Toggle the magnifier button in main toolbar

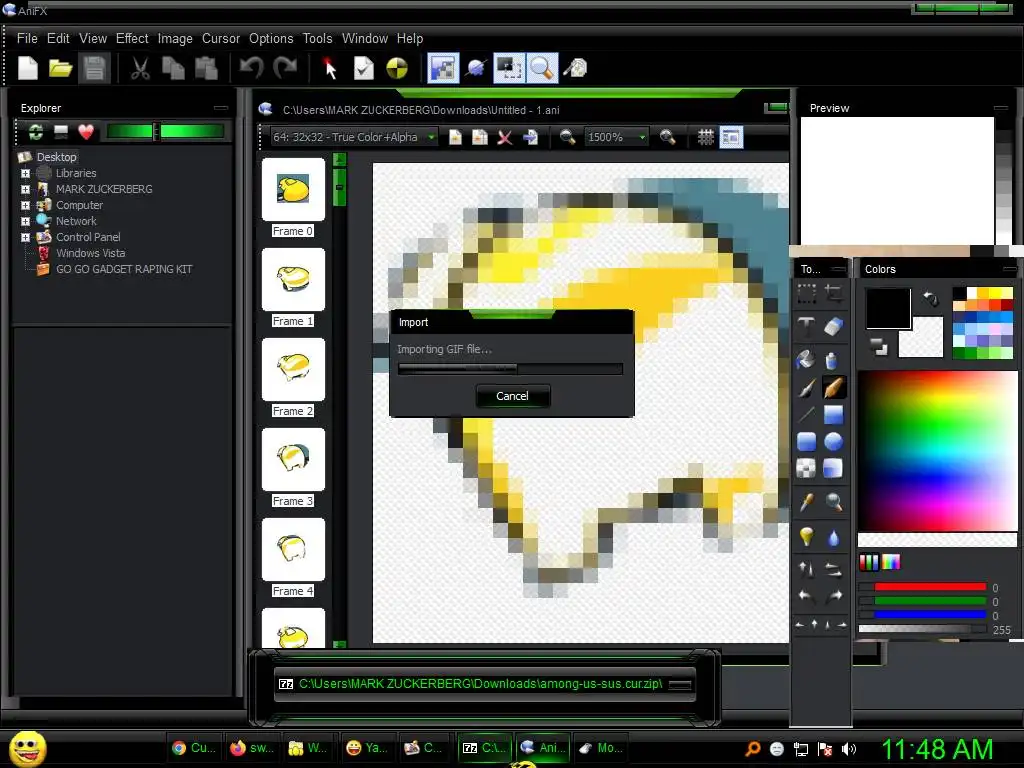tap(541, 68)
